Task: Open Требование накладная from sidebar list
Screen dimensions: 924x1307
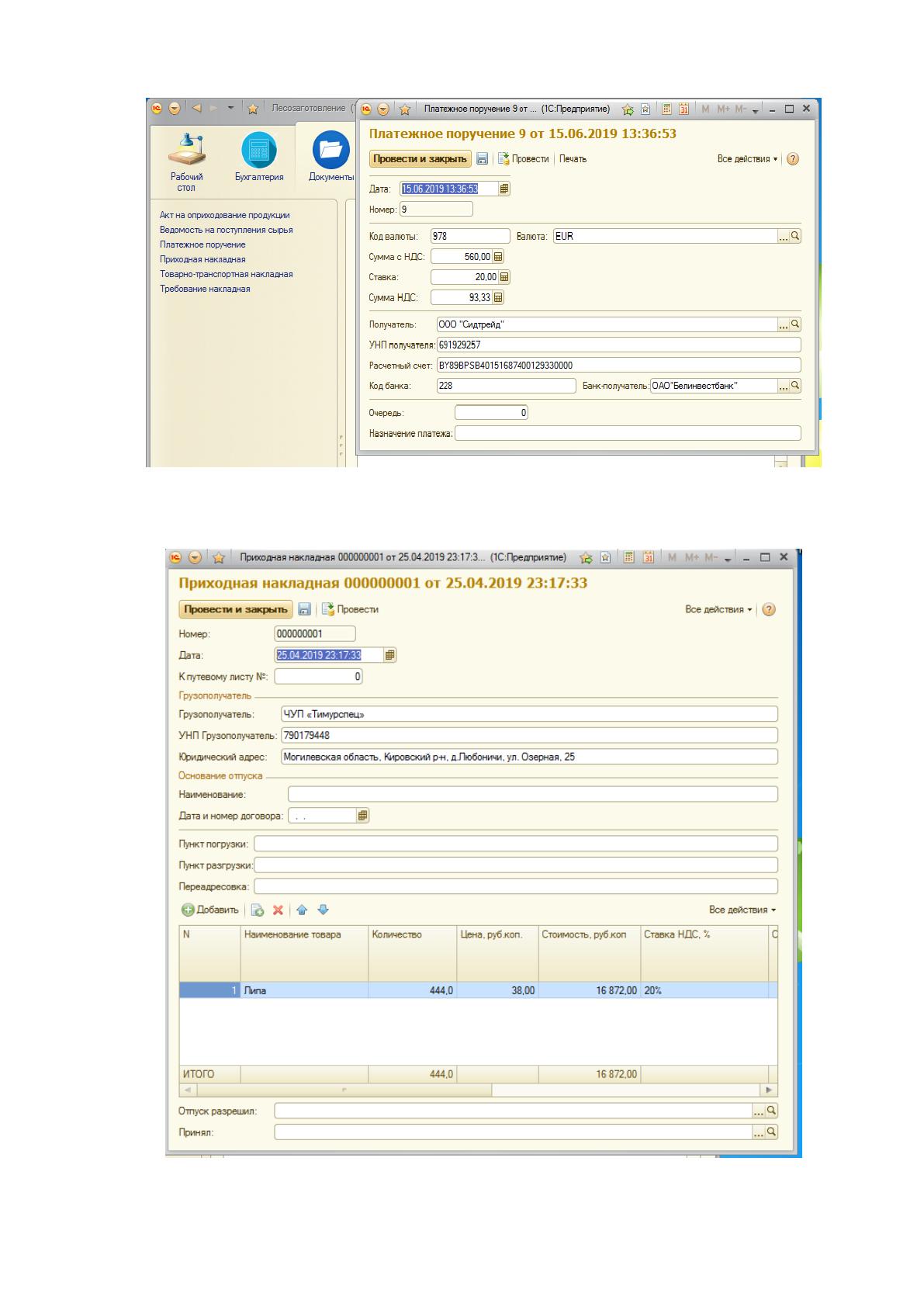Action: point(205,289)
